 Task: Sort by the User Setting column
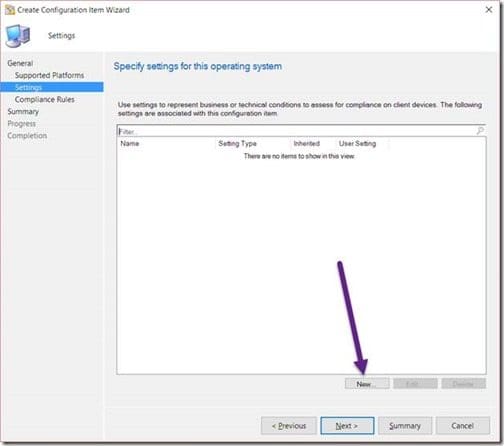click(x=357, y=144)
